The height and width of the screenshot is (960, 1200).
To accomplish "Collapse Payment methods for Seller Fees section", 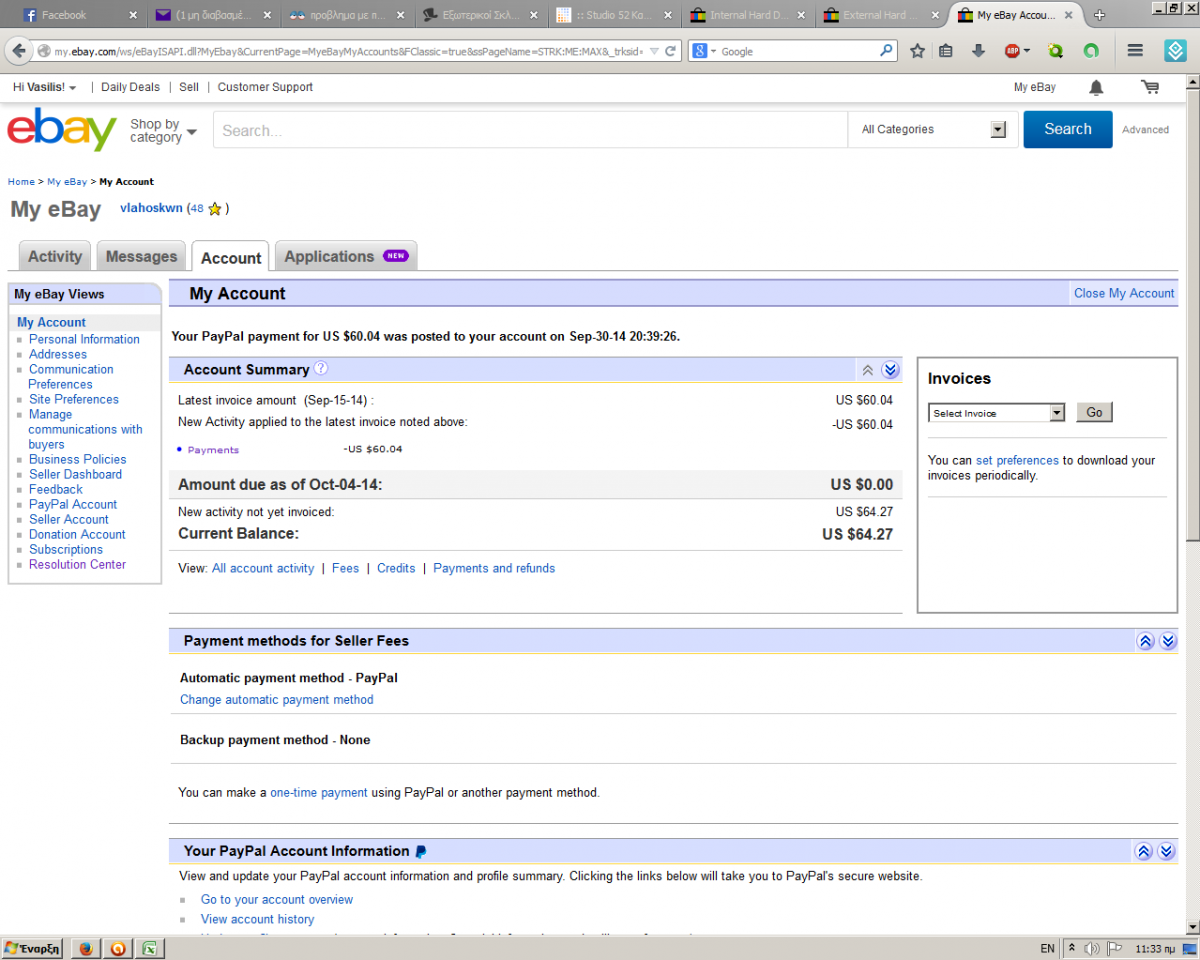I will pyautogui.click(x=1146, y=641).
